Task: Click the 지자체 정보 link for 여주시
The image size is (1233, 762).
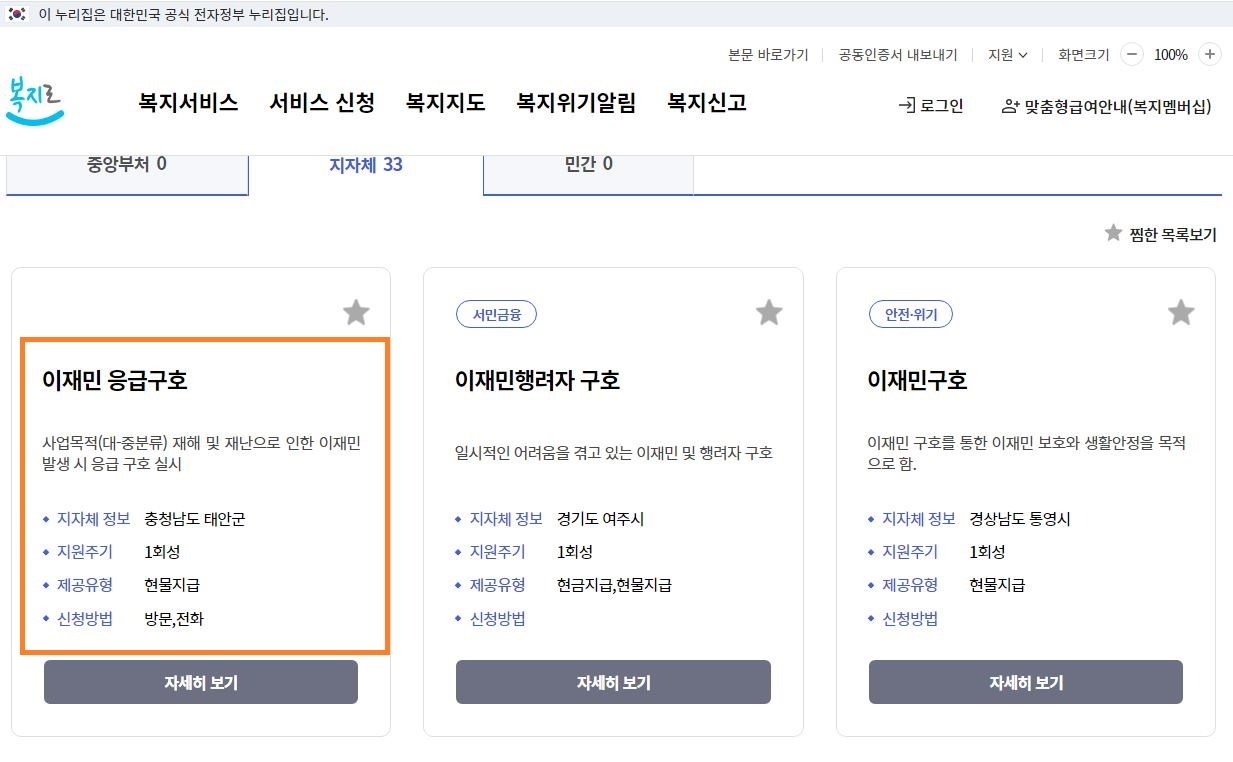Action: (x=505, y=519)
